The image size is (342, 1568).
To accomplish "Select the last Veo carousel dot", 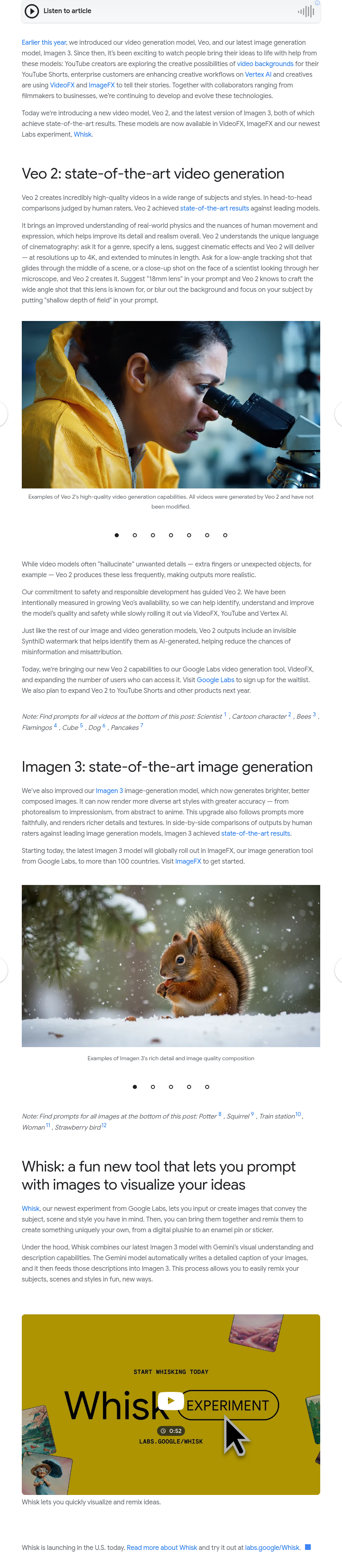I will (x=225, y=535).
